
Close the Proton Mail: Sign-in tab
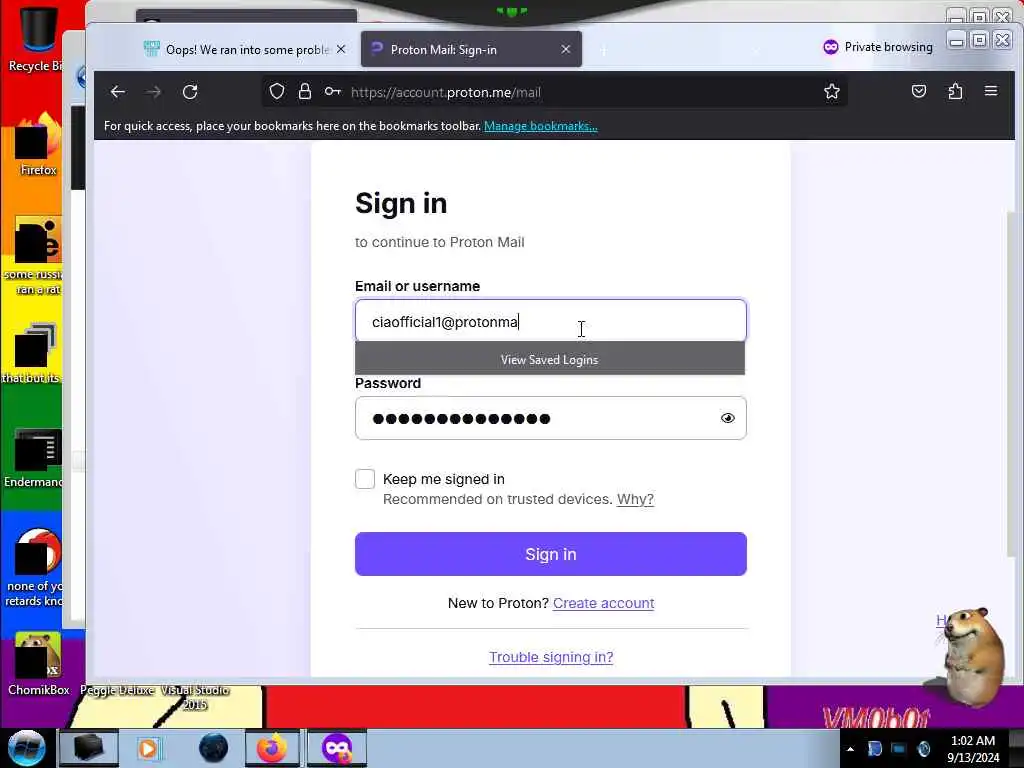click(x=566, y=50)
